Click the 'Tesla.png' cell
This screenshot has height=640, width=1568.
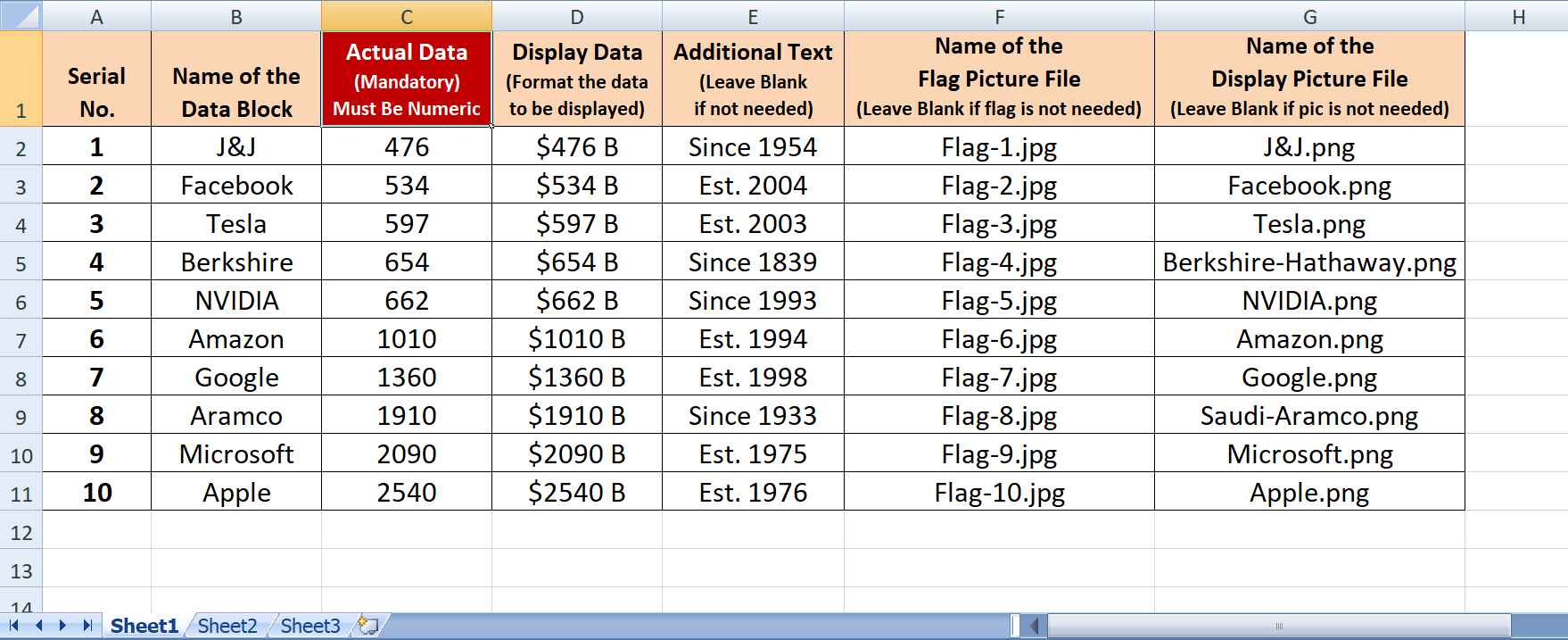coord(1309,223)
